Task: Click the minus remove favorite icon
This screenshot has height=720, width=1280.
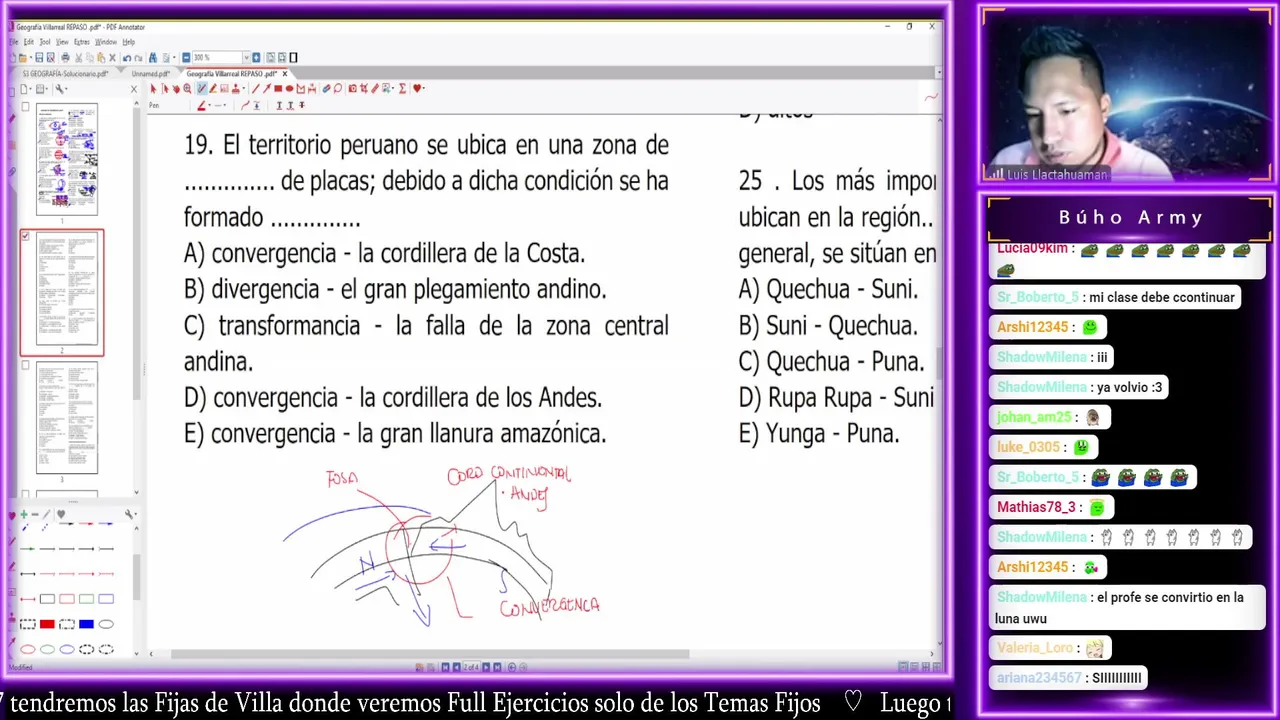Action: [x=35, y=514]
